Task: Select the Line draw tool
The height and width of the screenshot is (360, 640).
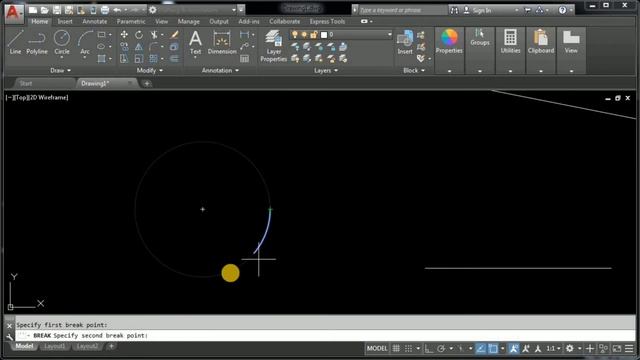Action: point(15,42)
